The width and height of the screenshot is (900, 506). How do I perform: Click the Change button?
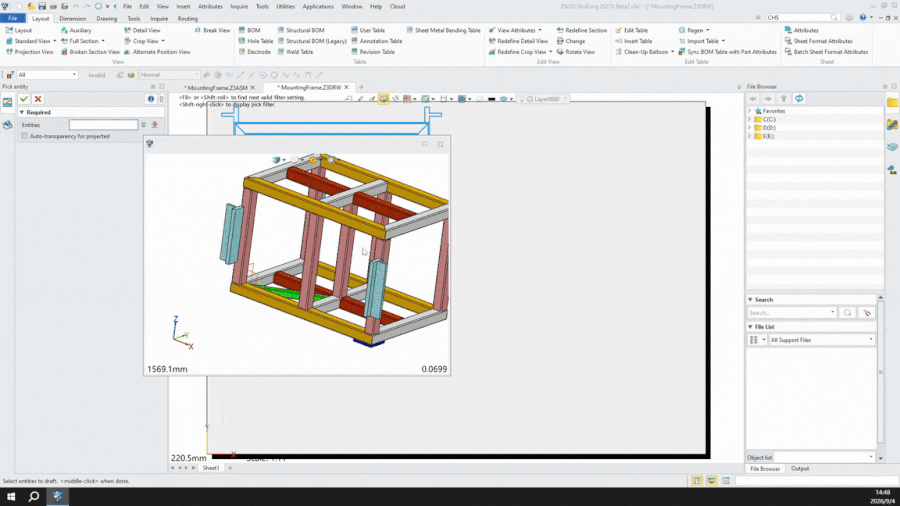pyautogui.click(x=571, y=41)
